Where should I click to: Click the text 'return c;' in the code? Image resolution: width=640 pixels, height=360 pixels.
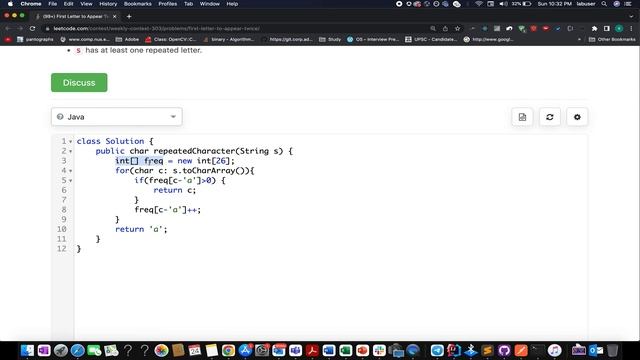coord(175,190)
